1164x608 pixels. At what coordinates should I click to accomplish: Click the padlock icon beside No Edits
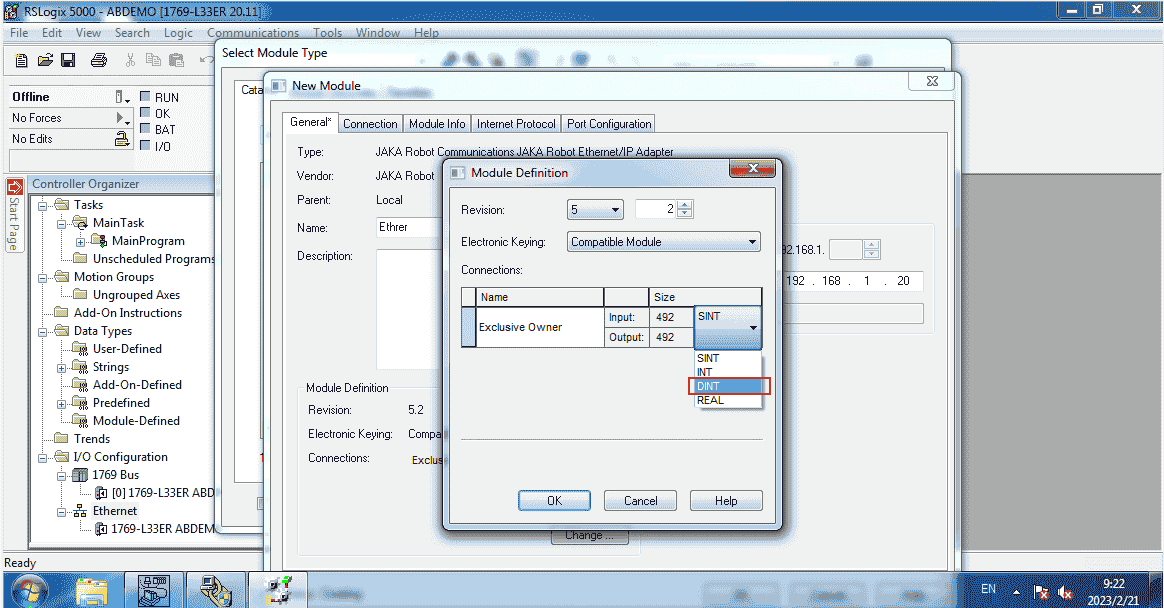point(121,139)
